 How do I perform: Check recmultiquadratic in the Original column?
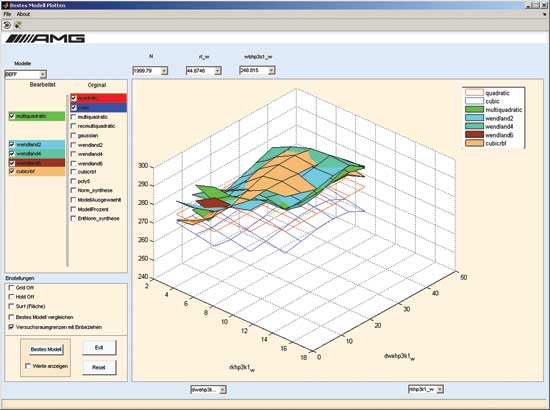pyautogui.click(x=73, y=126)
